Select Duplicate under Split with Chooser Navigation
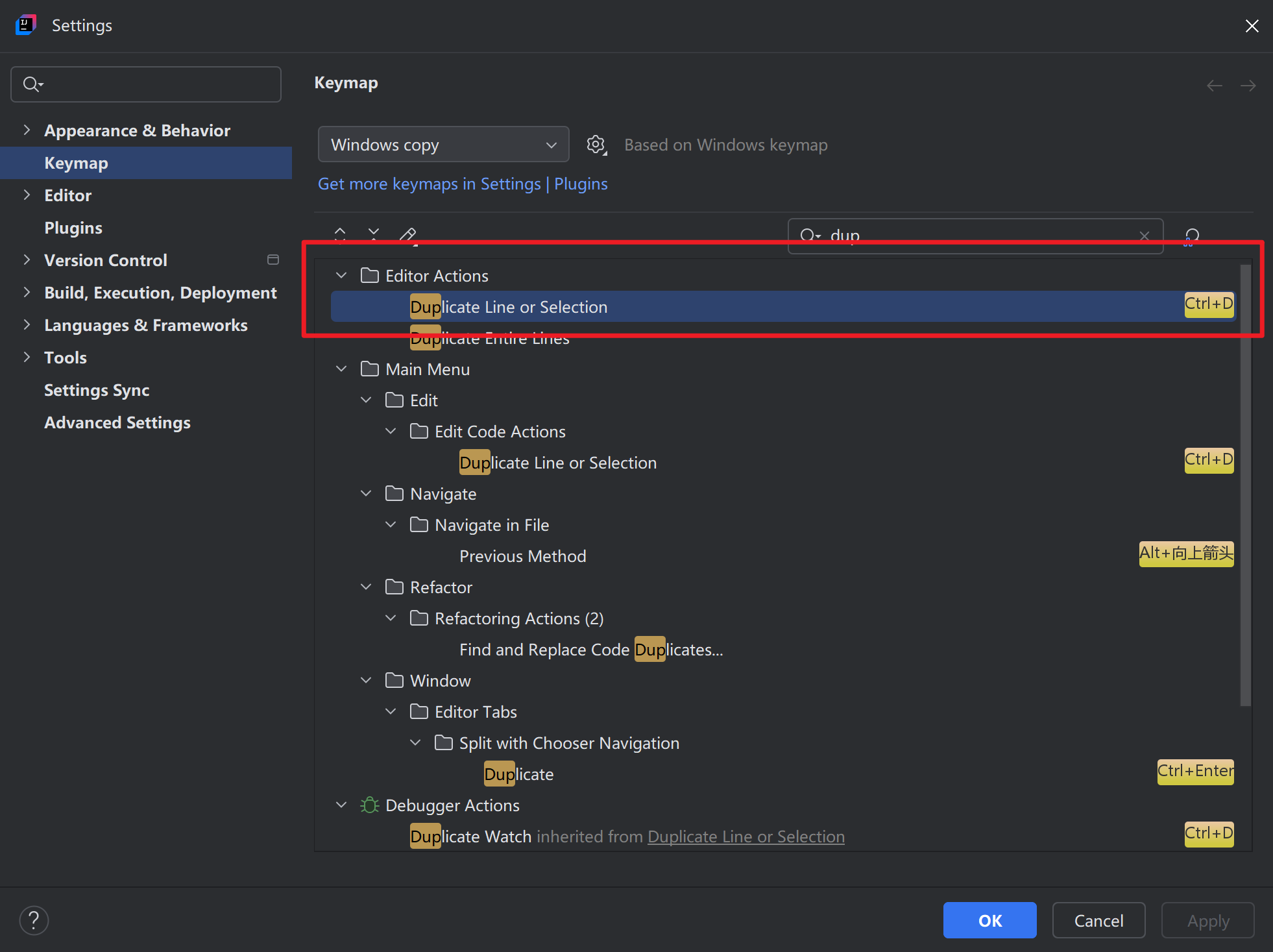Viewport: 1273px width, 952px height. 519,774
